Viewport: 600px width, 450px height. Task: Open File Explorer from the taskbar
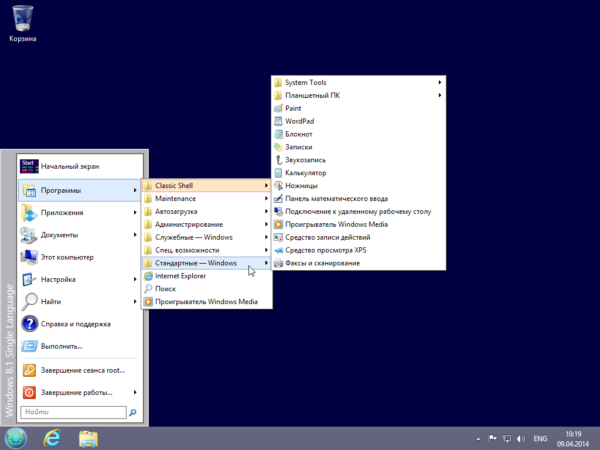(88, 438)
